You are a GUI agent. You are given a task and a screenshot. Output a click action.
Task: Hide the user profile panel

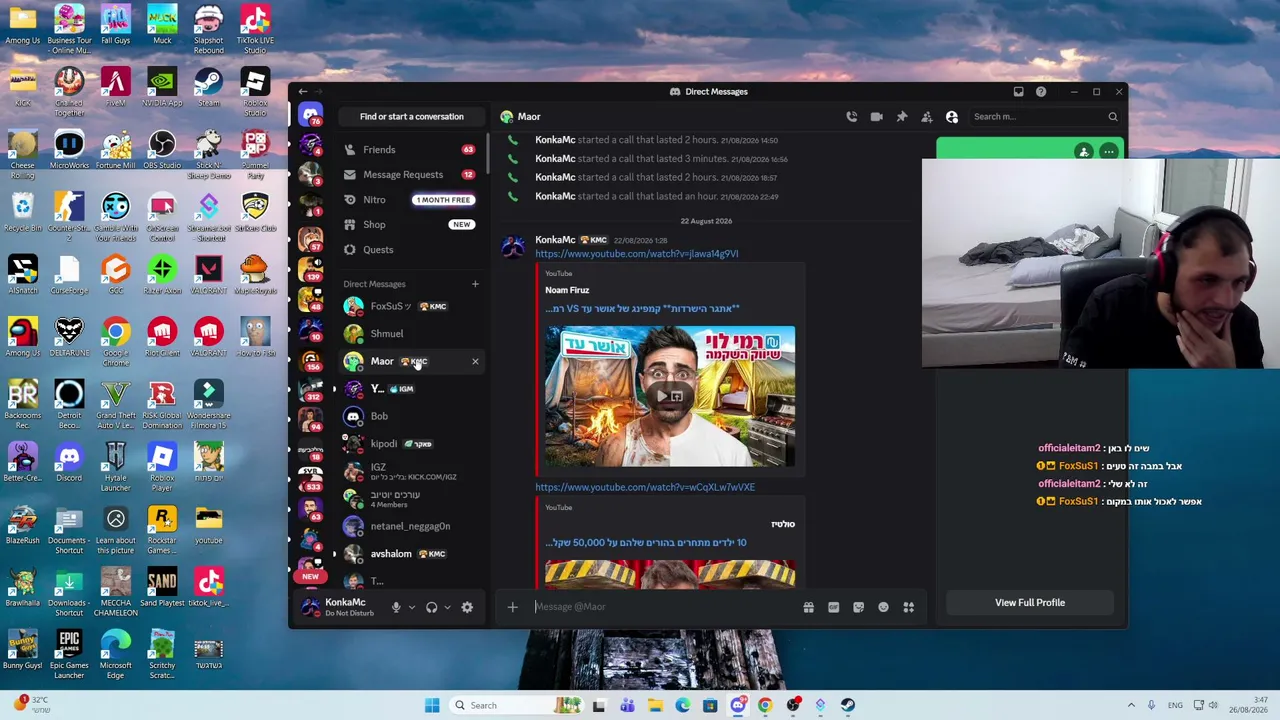pyautogui.click(x=952, y=117)
